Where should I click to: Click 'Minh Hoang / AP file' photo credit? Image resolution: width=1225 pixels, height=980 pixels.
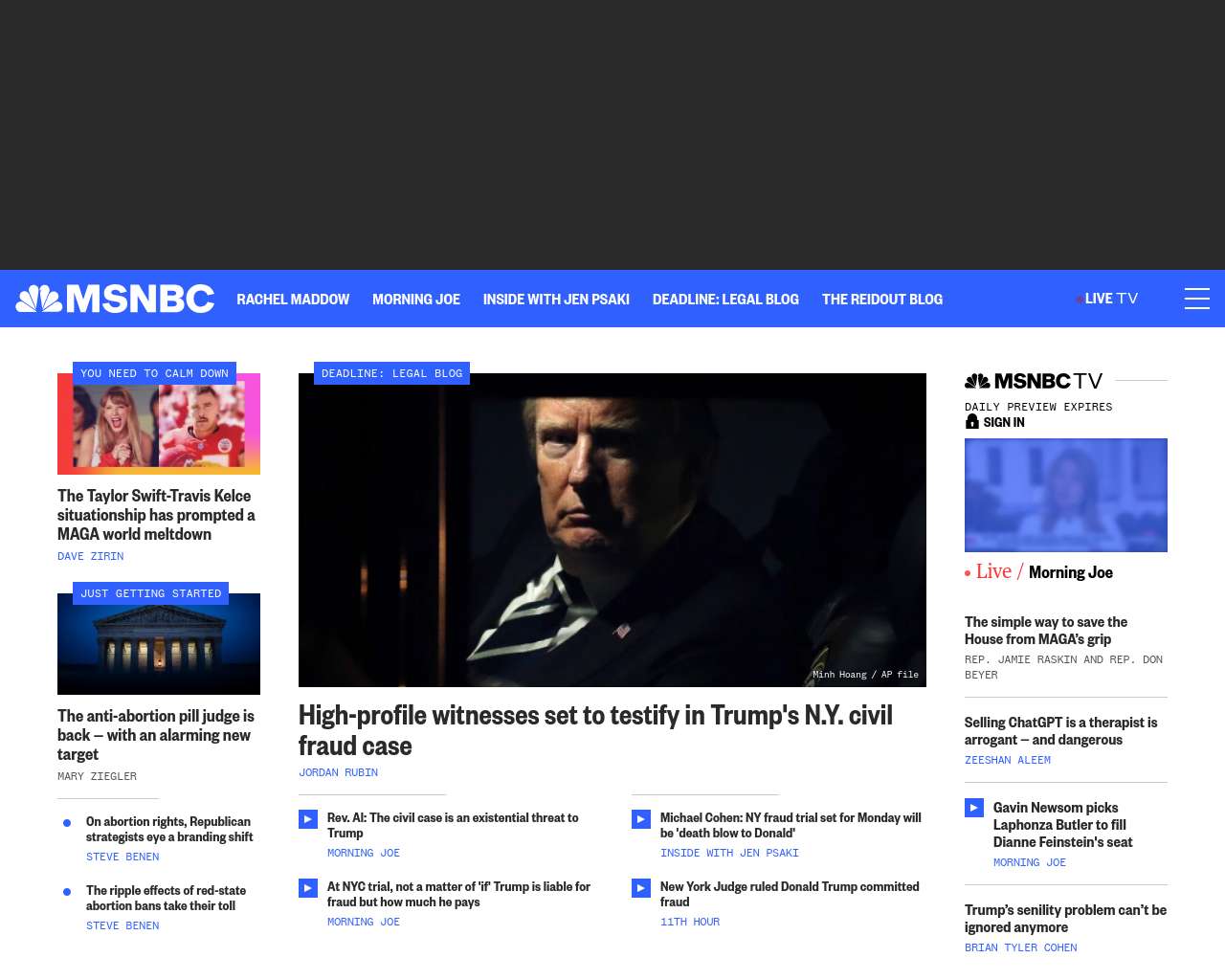[x=865, y=675]
